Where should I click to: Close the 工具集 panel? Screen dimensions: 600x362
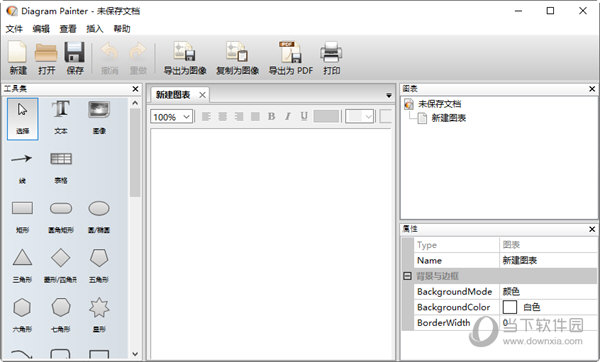pyautogui.click(x=135, y=89)
